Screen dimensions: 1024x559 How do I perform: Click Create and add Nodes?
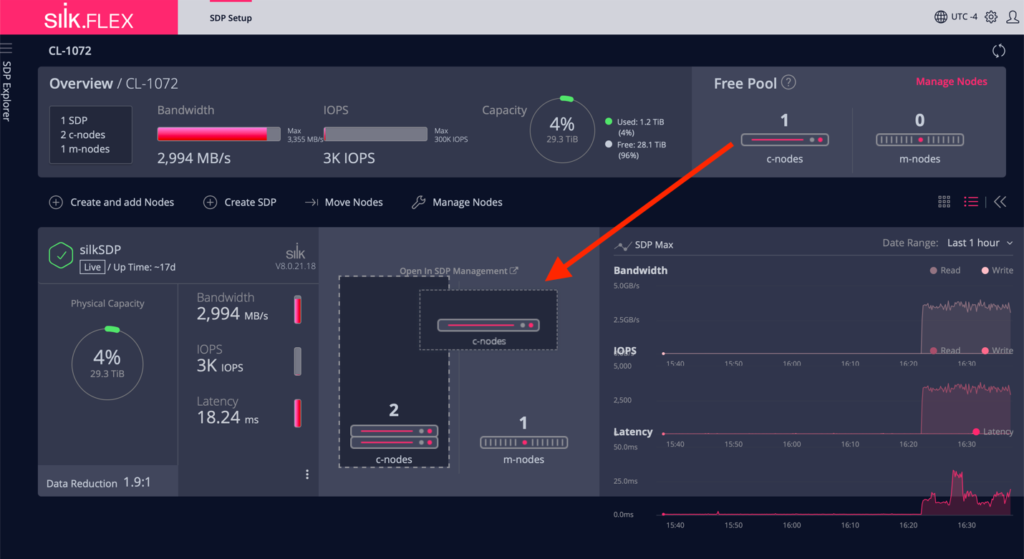click(x=112, y=202)
